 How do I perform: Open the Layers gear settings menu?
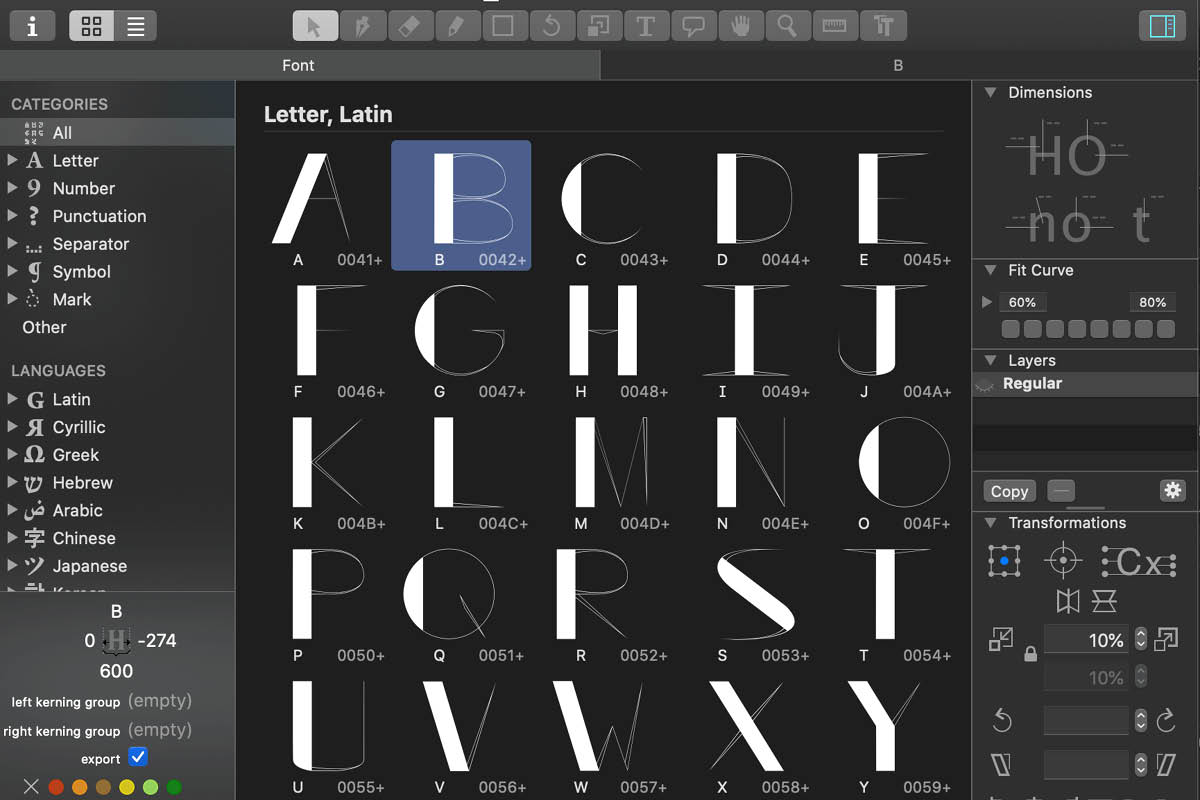point(1172,490)
